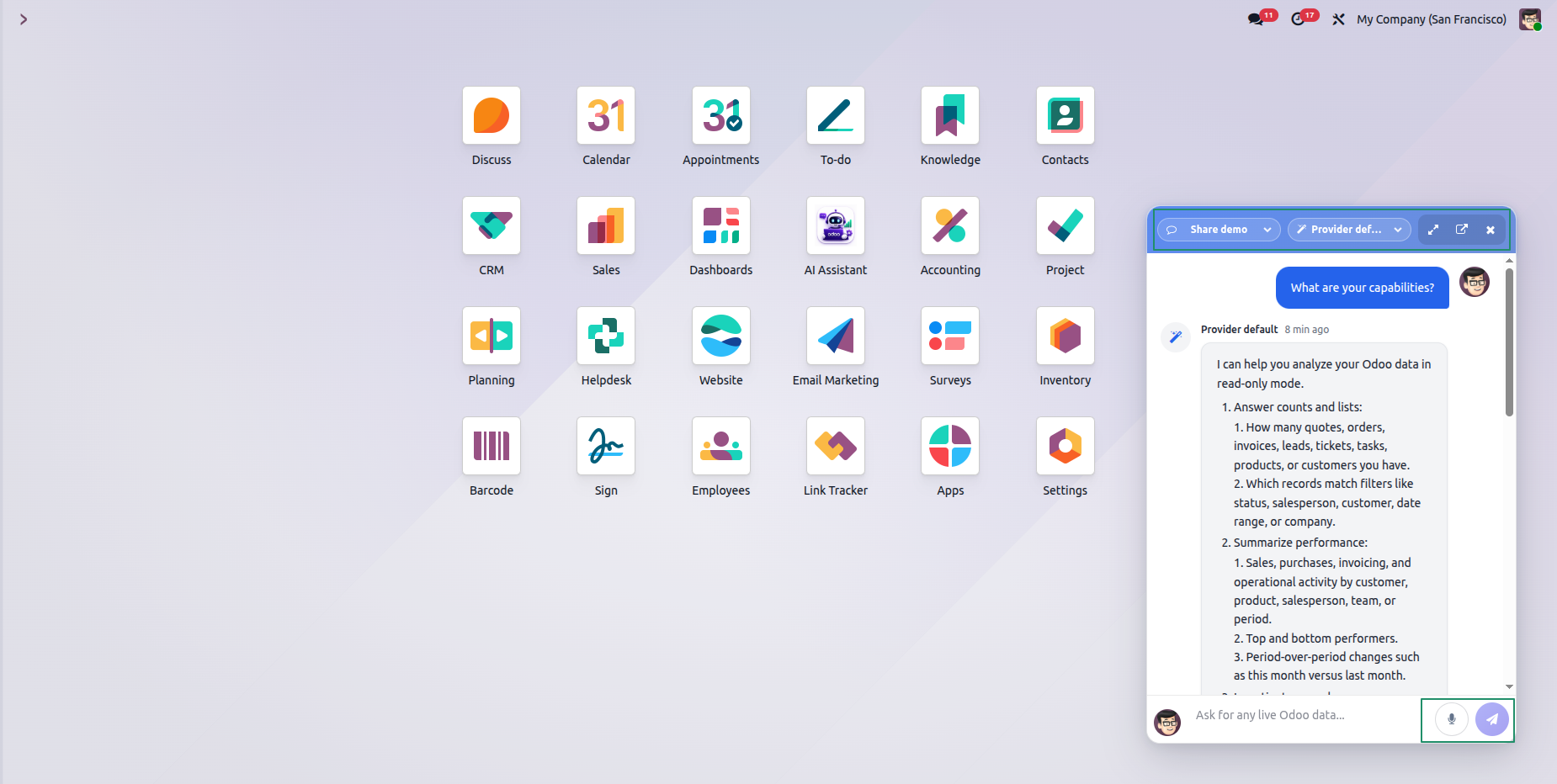1557x784 pixels.
Task: Open the Sales app
Action: [x=606, y=225]
